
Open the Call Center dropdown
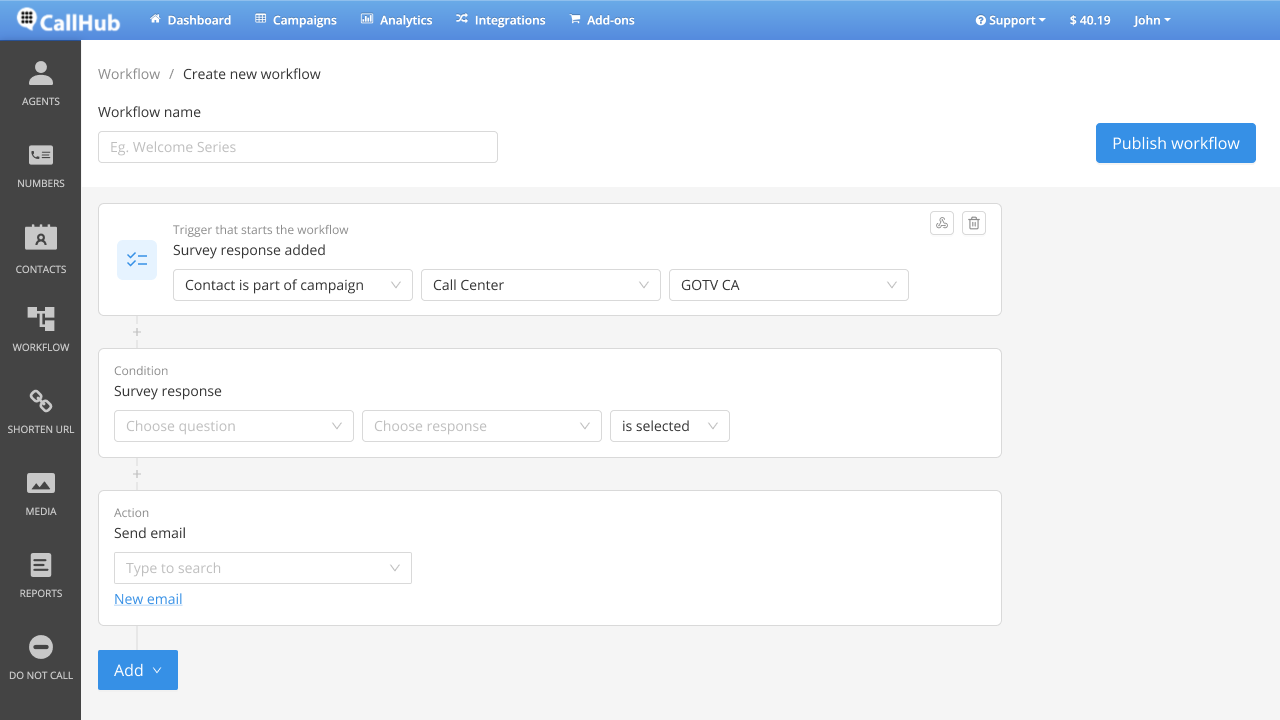pyautogui.click(x=541, y=285)
